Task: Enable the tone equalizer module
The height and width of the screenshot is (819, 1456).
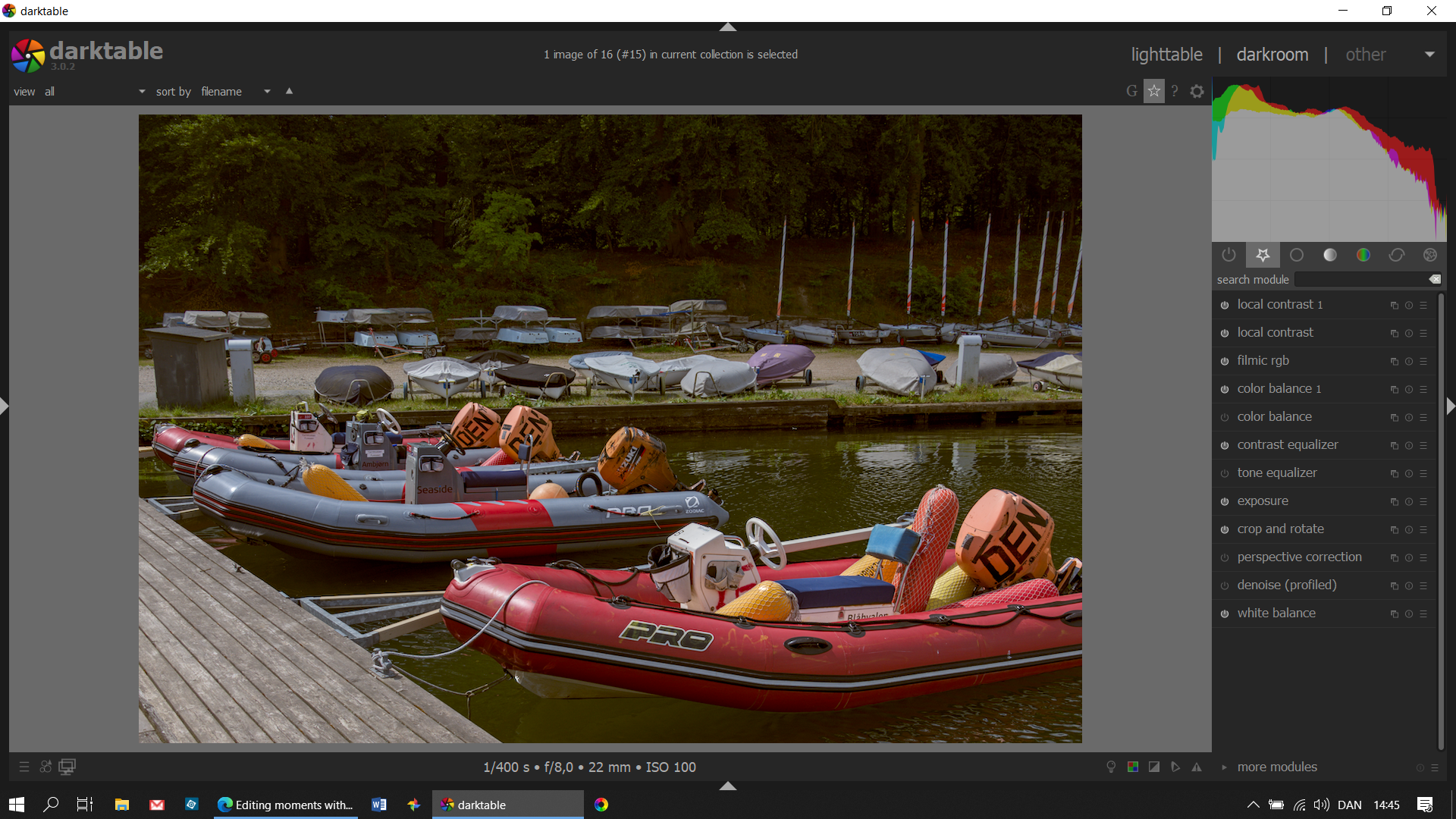Action: [x=1224, y=474]
